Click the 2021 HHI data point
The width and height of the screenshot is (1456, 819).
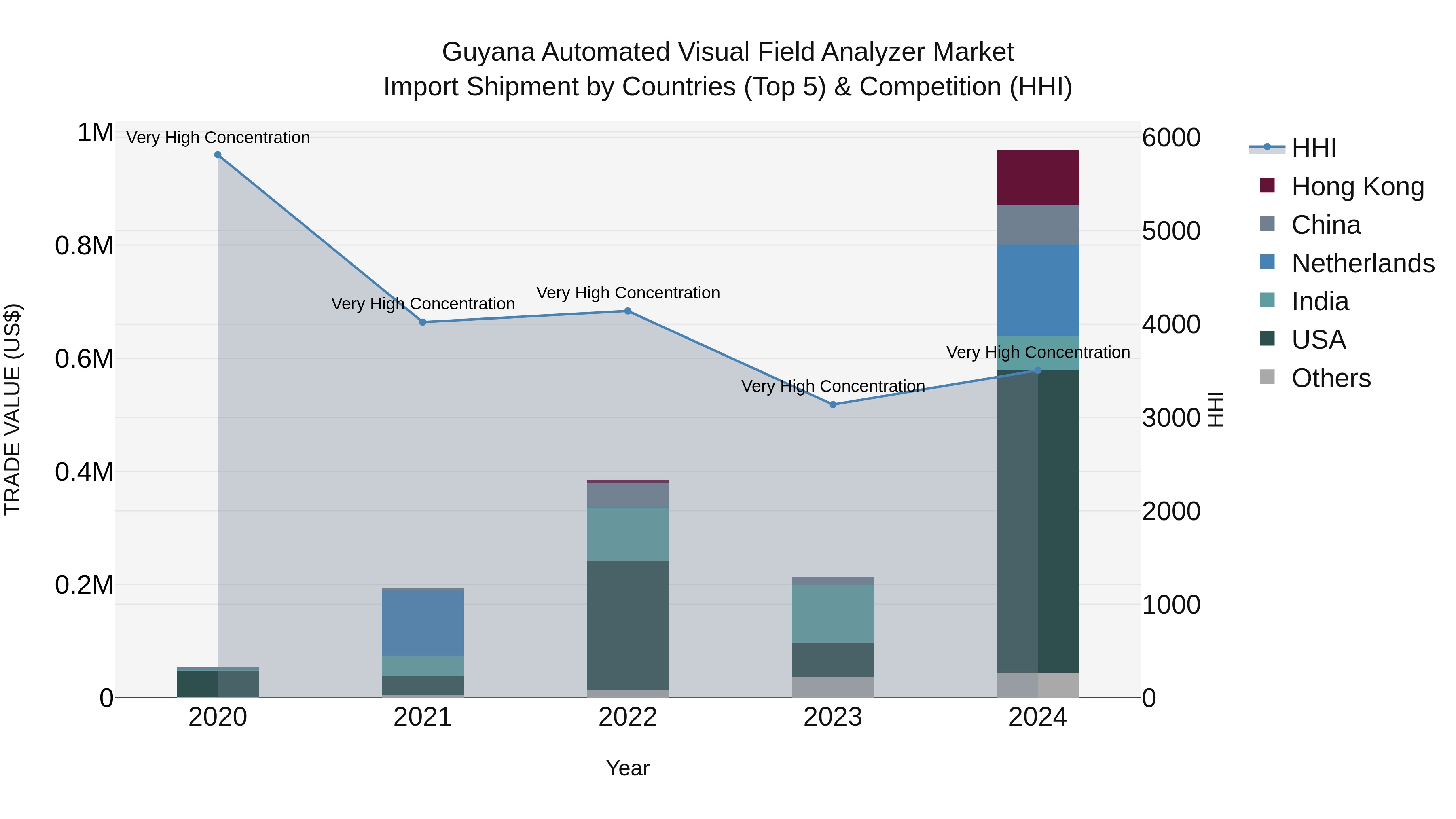423,322
